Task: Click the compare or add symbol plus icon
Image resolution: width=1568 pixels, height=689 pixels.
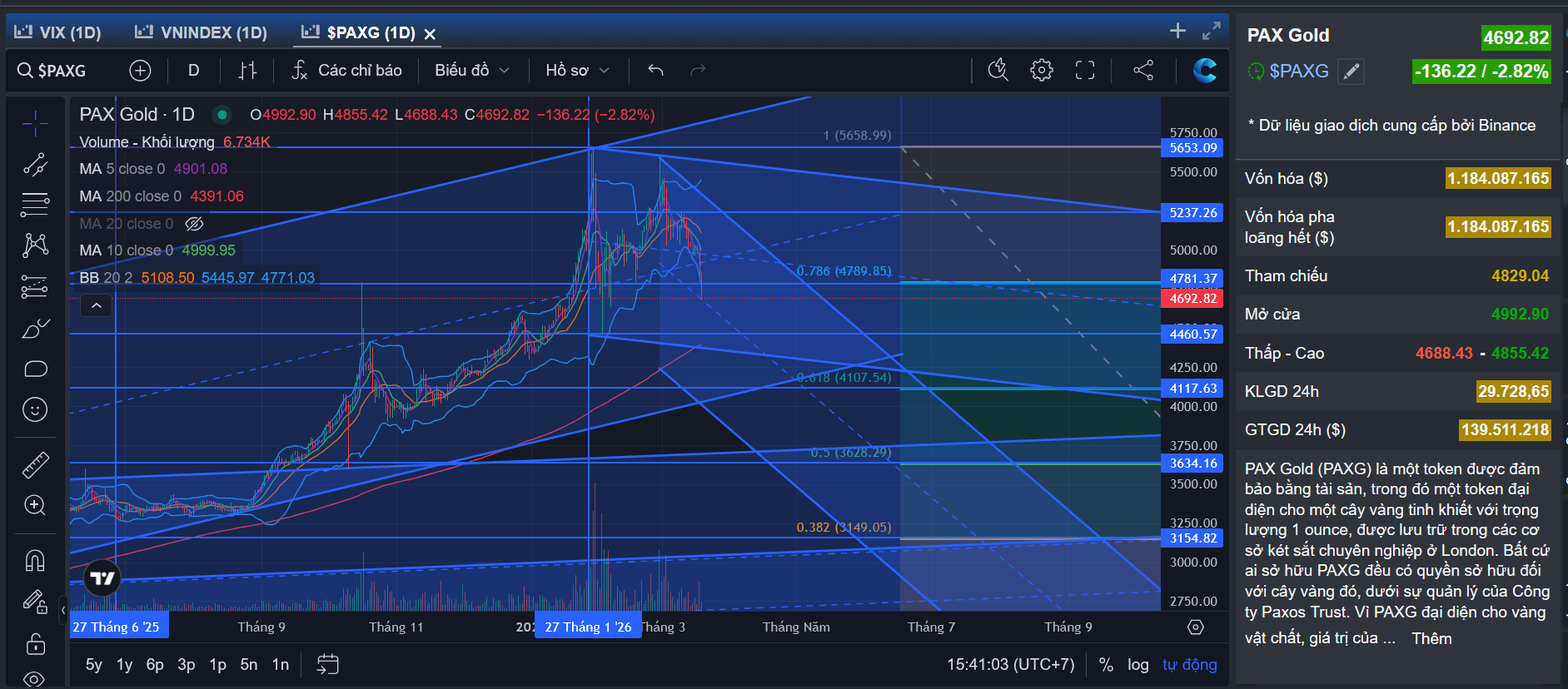Action: click(140, 71)
